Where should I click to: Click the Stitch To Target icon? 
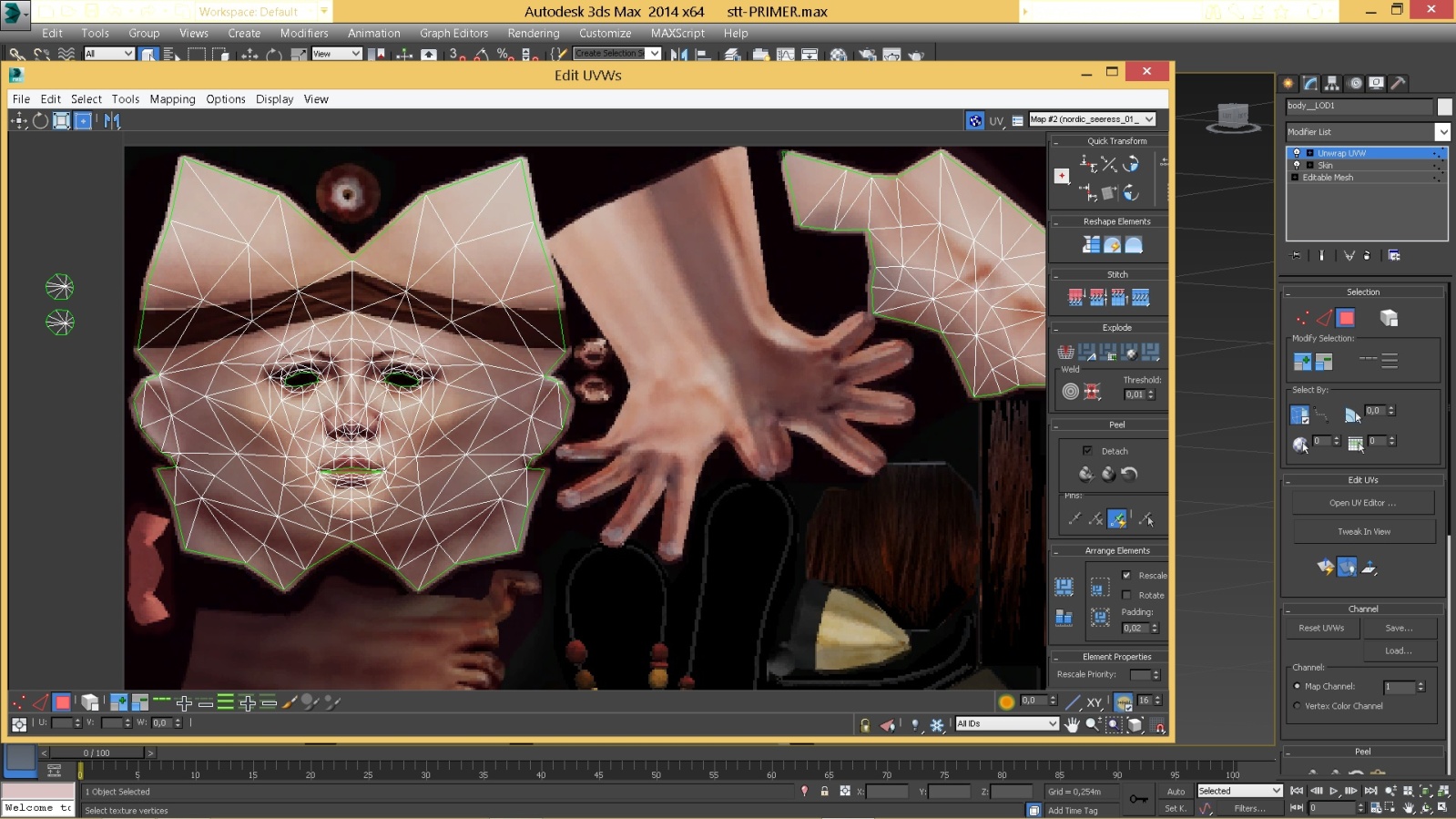coord(1076,297)
